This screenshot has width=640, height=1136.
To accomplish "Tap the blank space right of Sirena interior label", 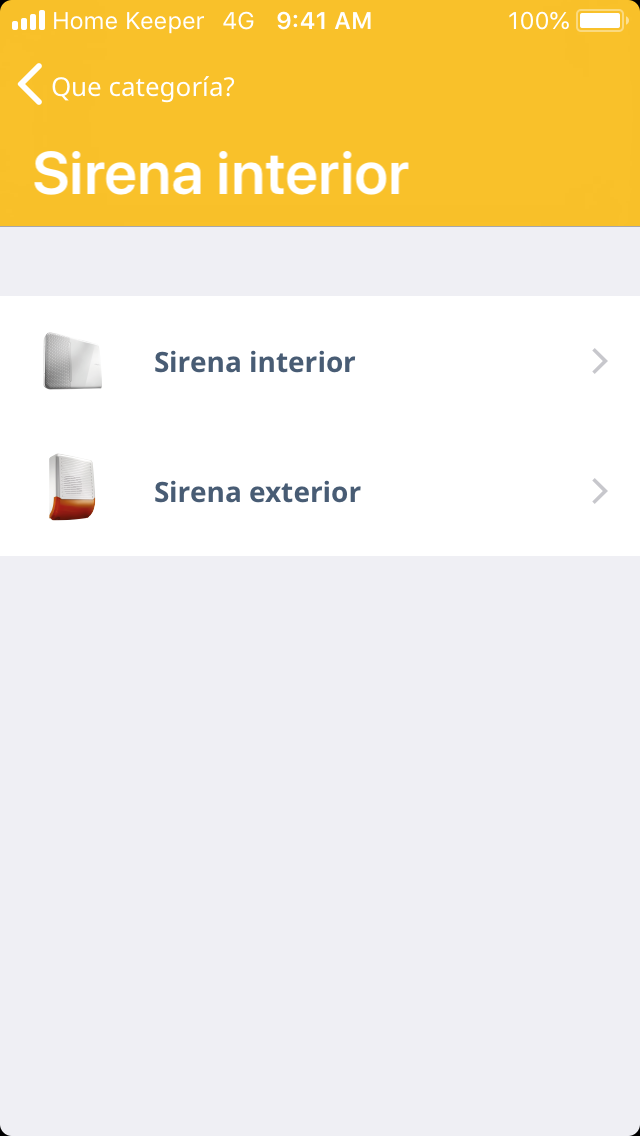I will tap(470, 362).
